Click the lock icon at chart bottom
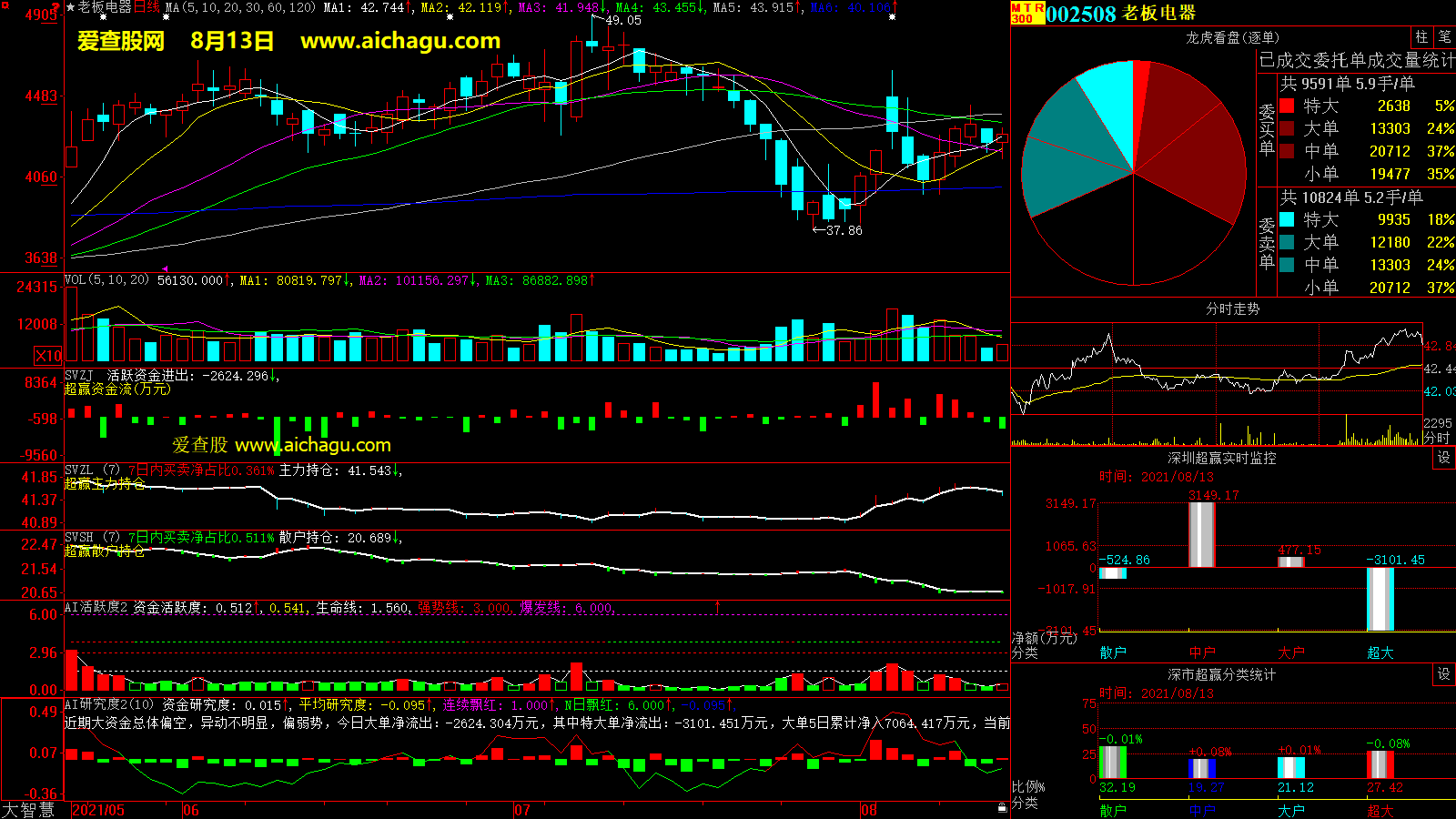This screenshot has height=819, width=1456. 1002,807
